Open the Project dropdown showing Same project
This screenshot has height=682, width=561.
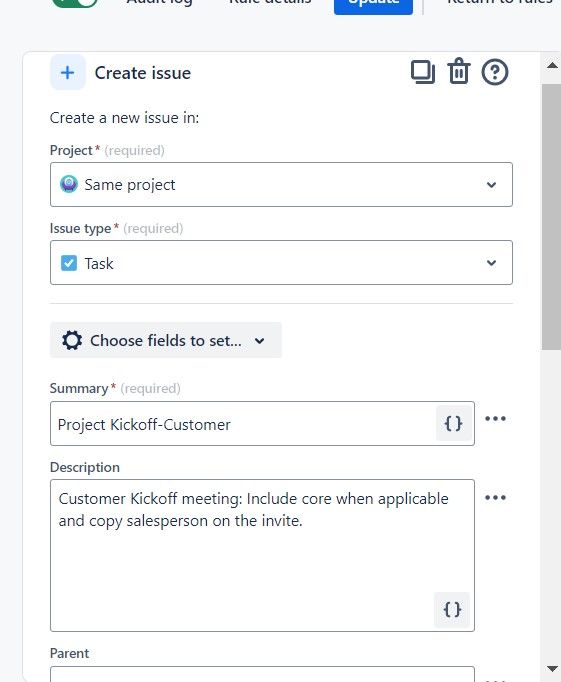pos(281,184)
